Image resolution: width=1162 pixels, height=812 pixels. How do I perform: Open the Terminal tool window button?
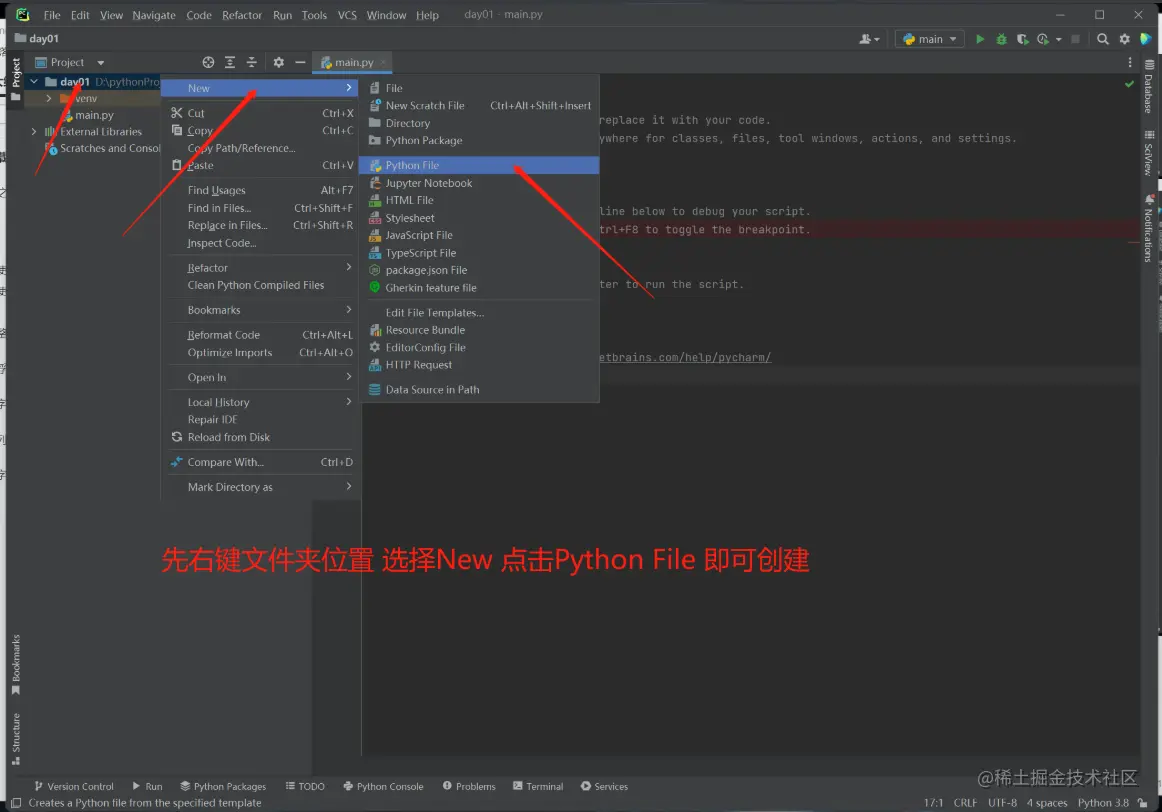[x=538, y=786]
